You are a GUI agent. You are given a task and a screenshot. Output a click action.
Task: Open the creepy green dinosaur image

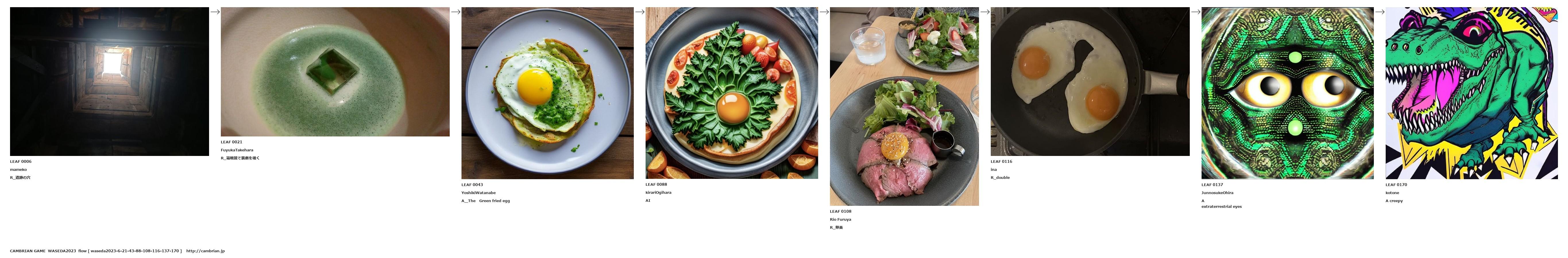click(x=1471, y=93)
